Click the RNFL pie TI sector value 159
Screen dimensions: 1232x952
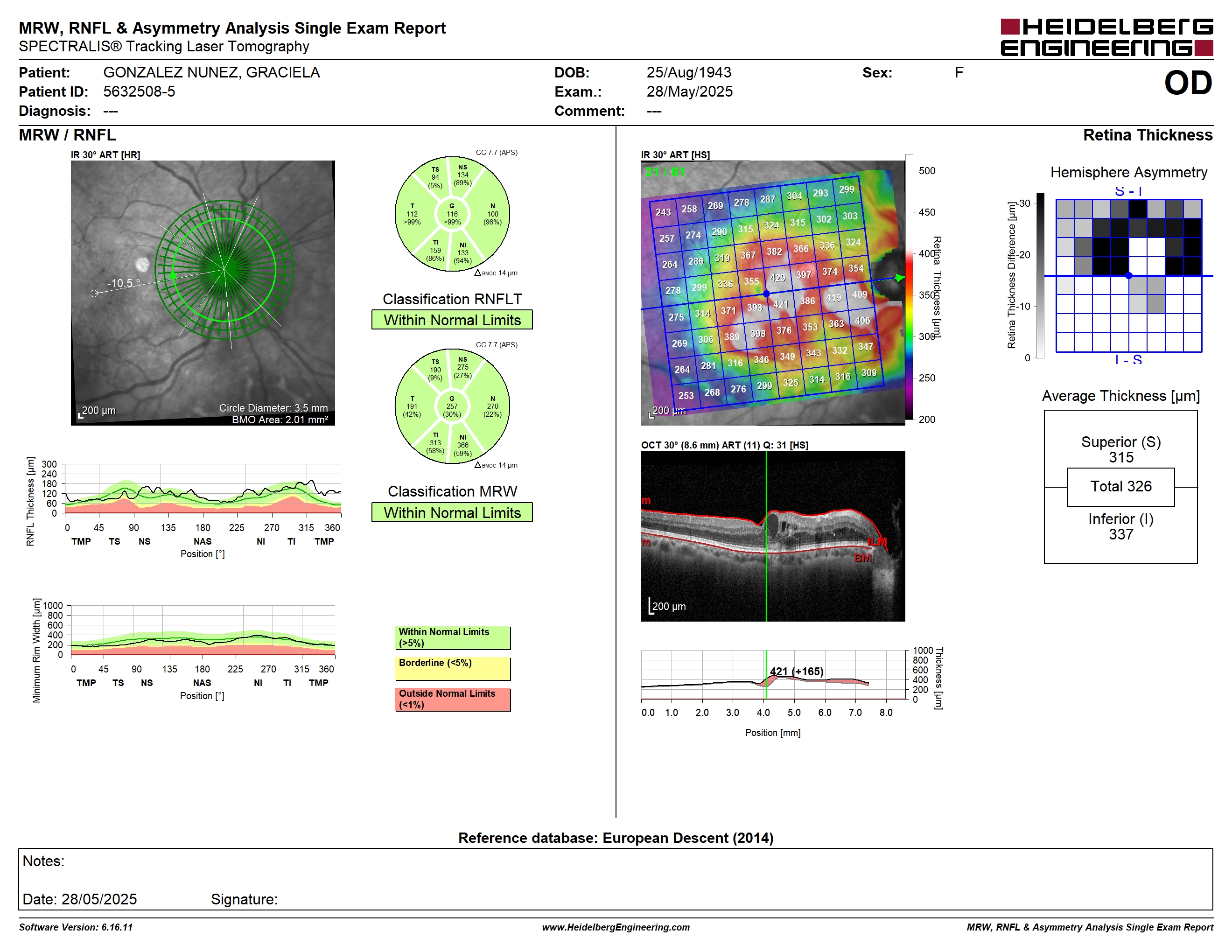tap(435, 251)
